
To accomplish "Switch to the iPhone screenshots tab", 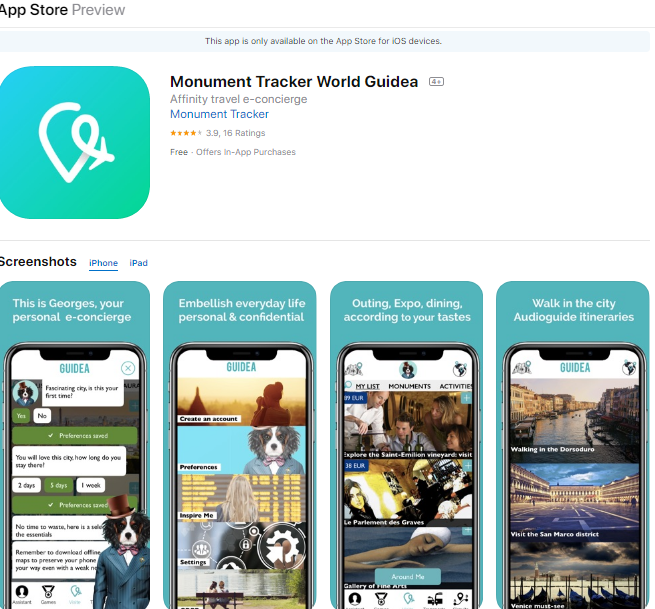I will tap(103, 263).
